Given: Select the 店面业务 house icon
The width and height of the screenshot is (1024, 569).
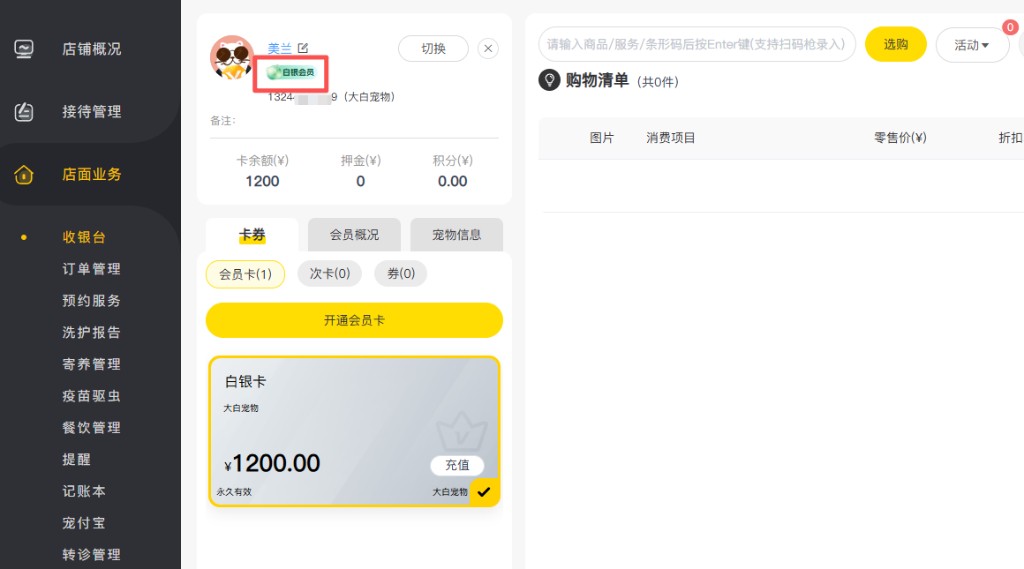Looking at the screenshot, I should click(24, 174).
